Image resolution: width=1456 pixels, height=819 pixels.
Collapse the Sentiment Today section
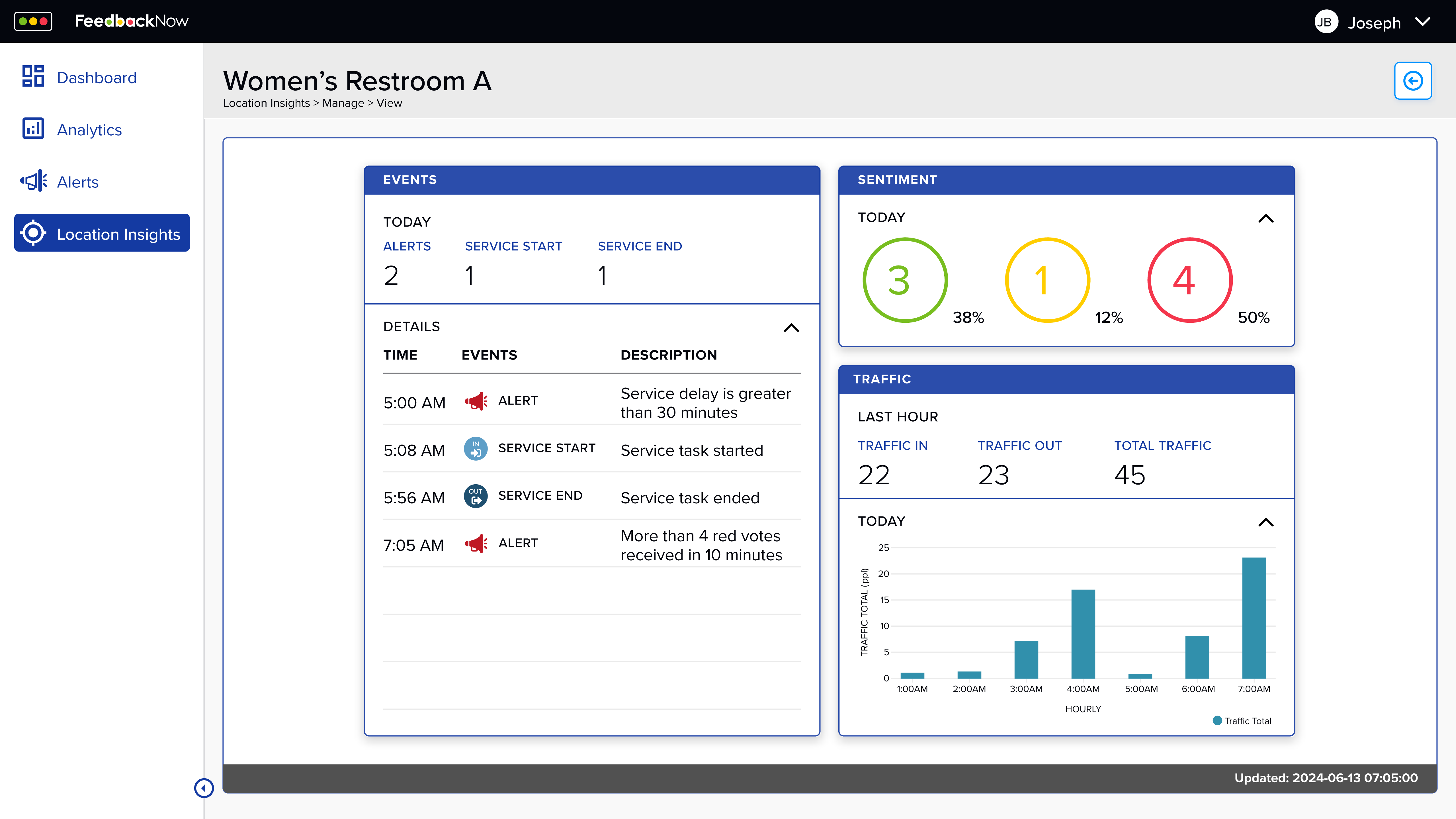point(1265,218)
